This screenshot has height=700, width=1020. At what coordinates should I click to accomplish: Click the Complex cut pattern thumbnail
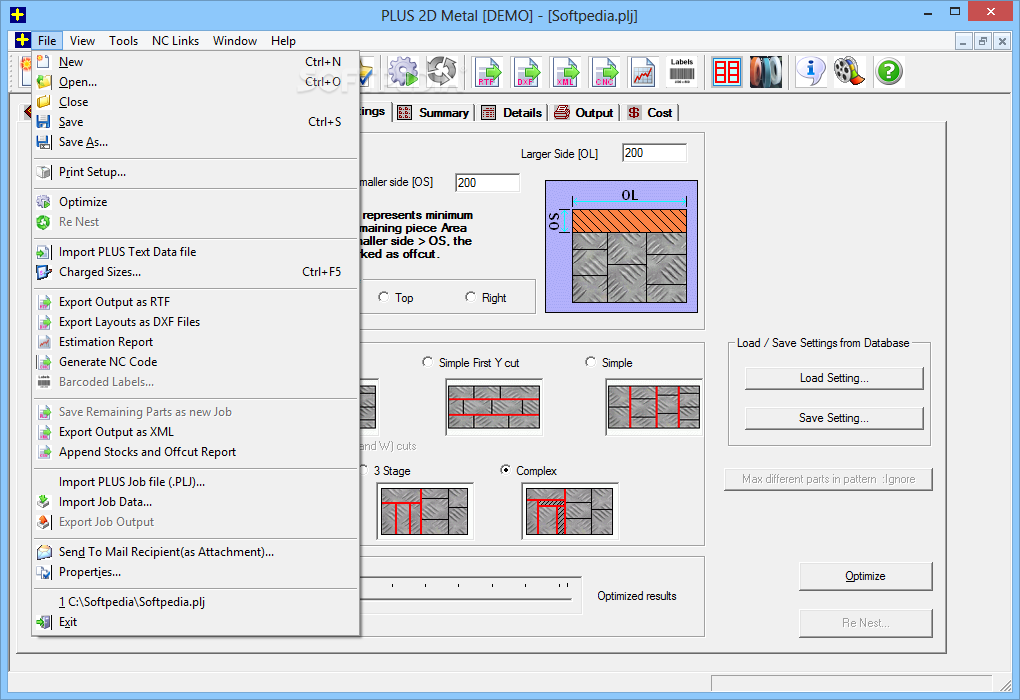569,511
